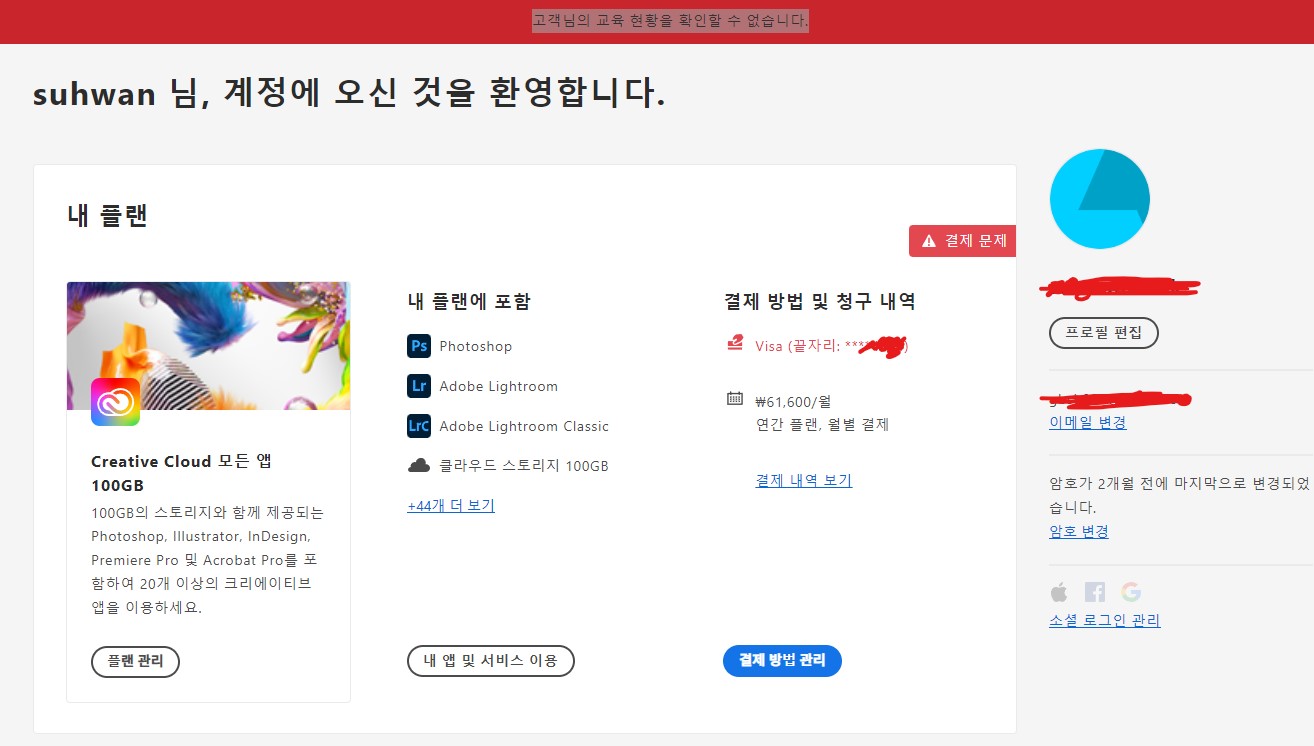The width and height of the screenshot is (1314, 746).
Task: Select the Apple social login icon
Action: (x=1060, y=591)
